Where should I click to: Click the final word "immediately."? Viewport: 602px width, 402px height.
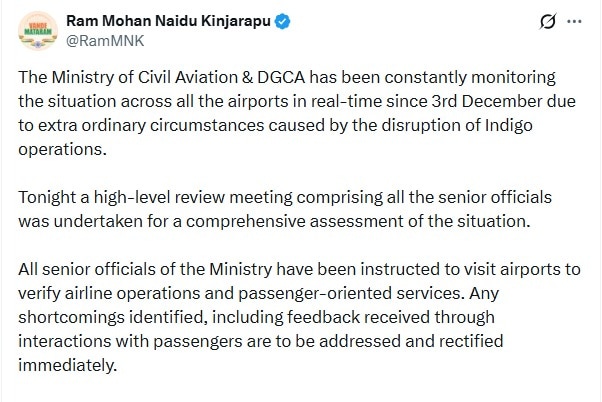pos(74,364)
